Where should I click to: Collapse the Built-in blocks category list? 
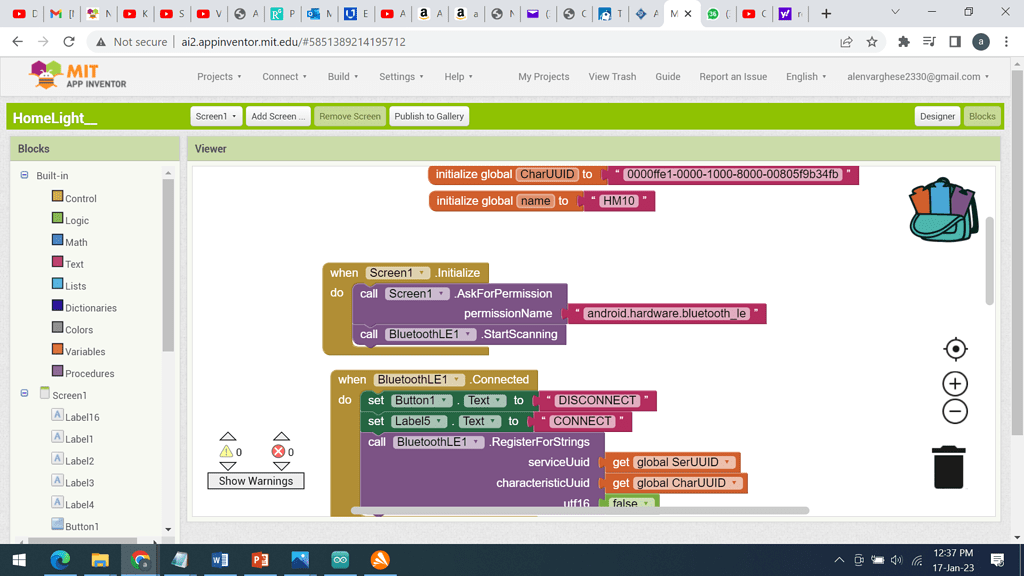coord(22,175)
